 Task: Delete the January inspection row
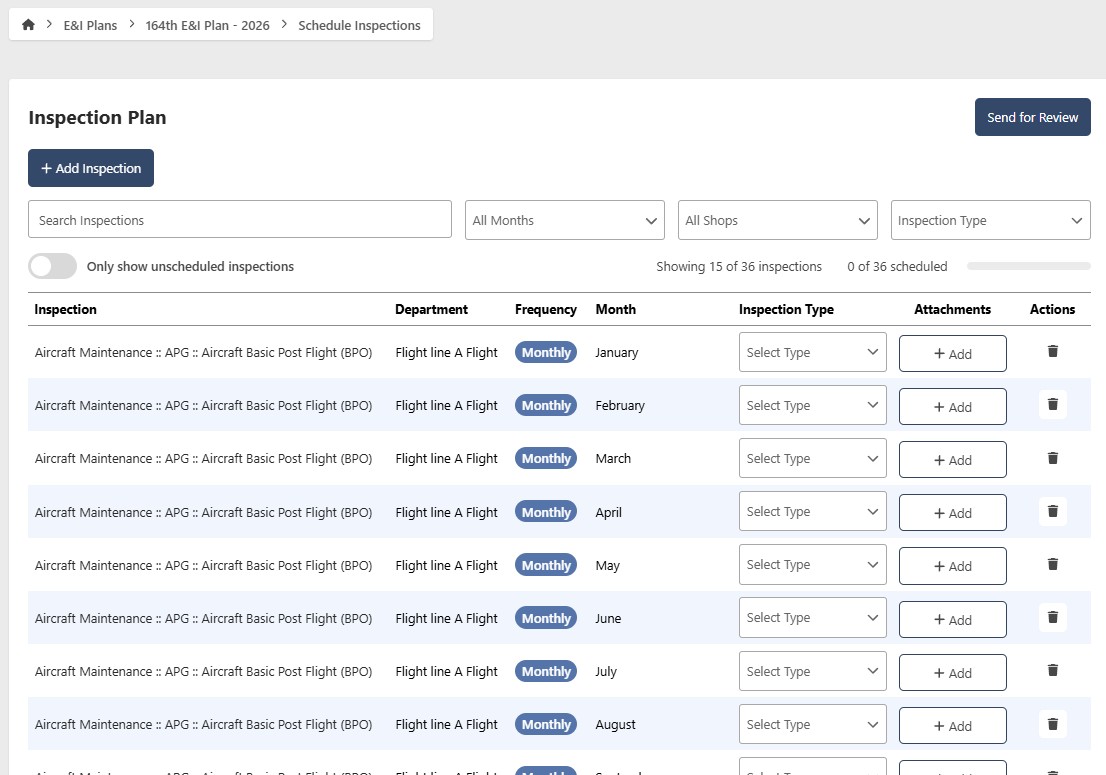[x=1052, y=351]
